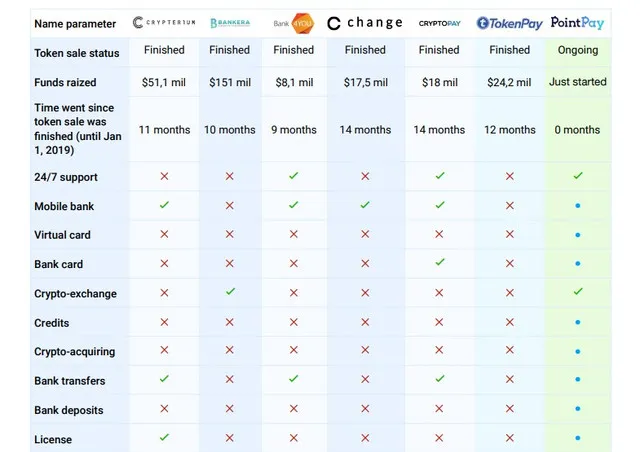Viewport: 640px width, 452px height.
Task: Click Crypterium's License green checkmark
Action: [164, 437]
